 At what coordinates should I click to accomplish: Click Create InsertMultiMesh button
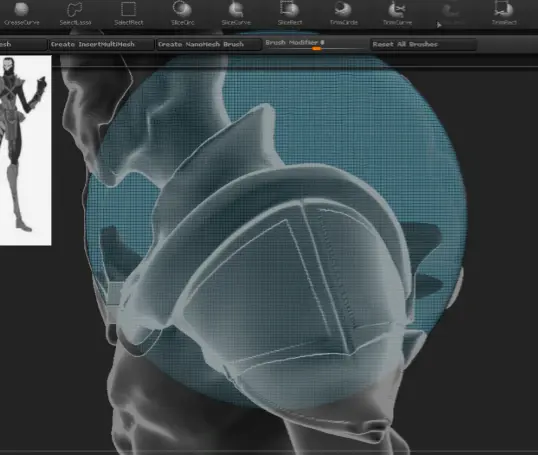101,44
